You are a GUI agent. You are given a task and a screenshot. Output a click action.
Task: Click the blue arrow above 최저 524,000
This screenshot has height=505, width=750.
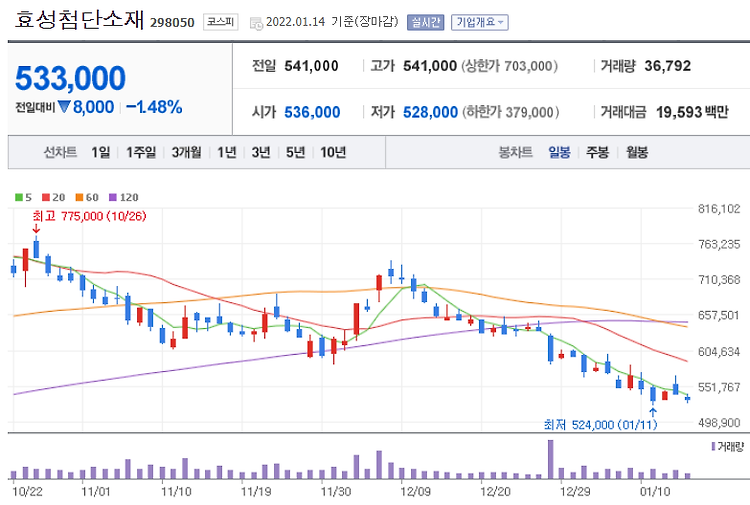[653, 413]
